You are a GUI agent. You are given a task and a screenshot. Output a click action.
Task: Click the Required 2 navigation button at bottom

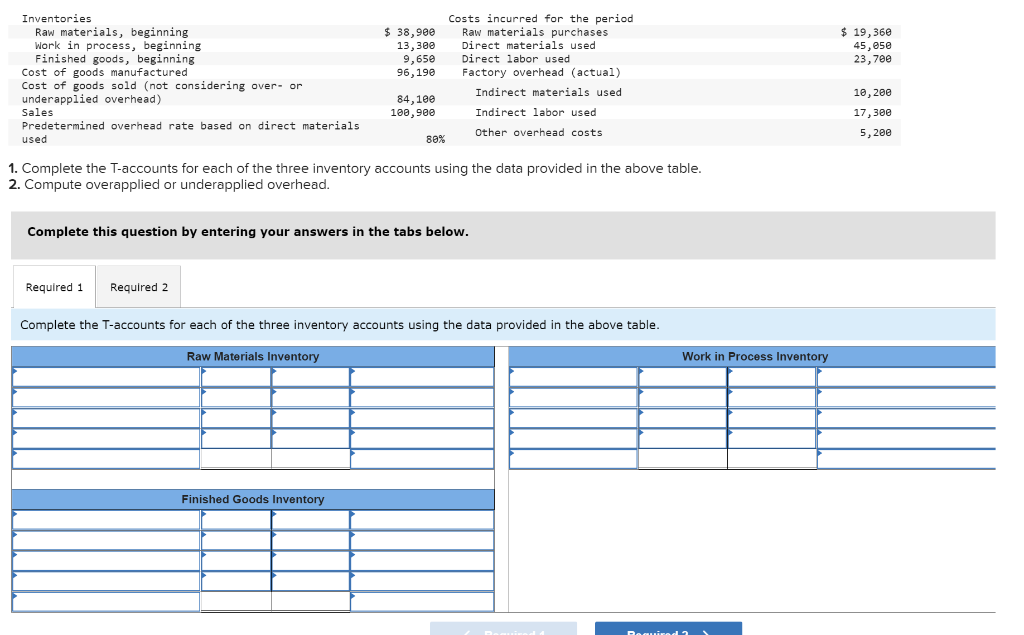pyautogui.click(x=668, y=628)
